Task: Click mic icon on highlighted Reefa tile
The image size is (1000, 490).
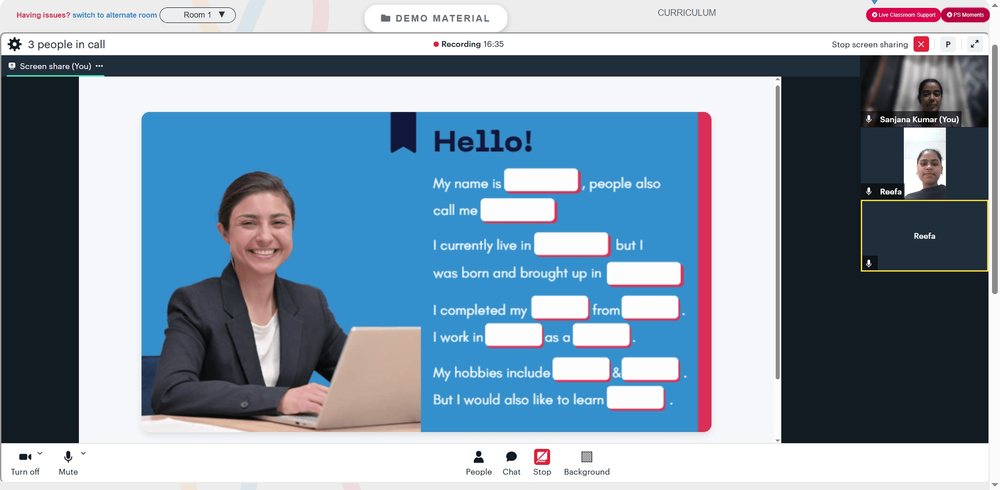Action: (x=869, y=264)
